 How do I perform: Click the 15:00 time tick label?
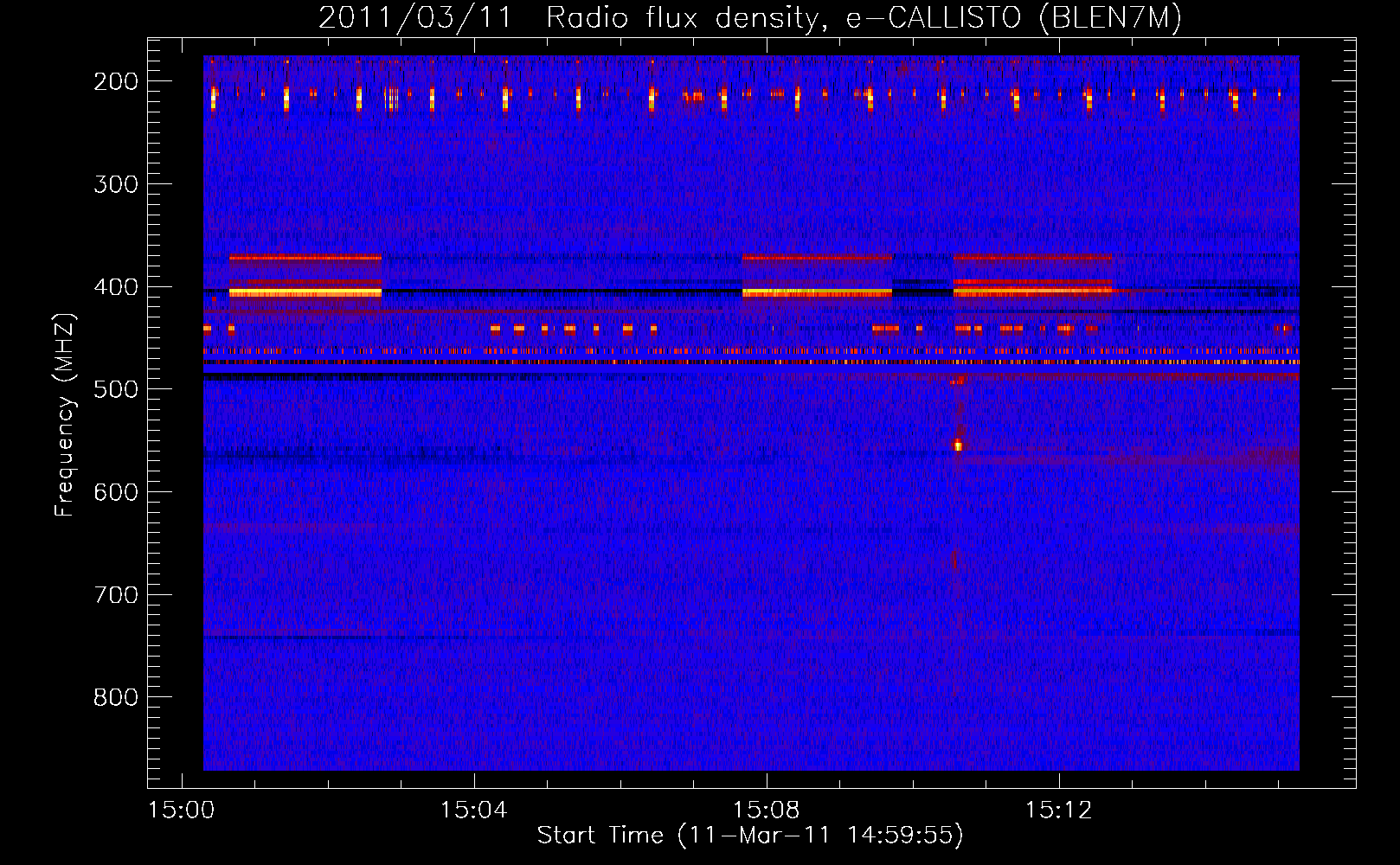(x=181, y=811)
